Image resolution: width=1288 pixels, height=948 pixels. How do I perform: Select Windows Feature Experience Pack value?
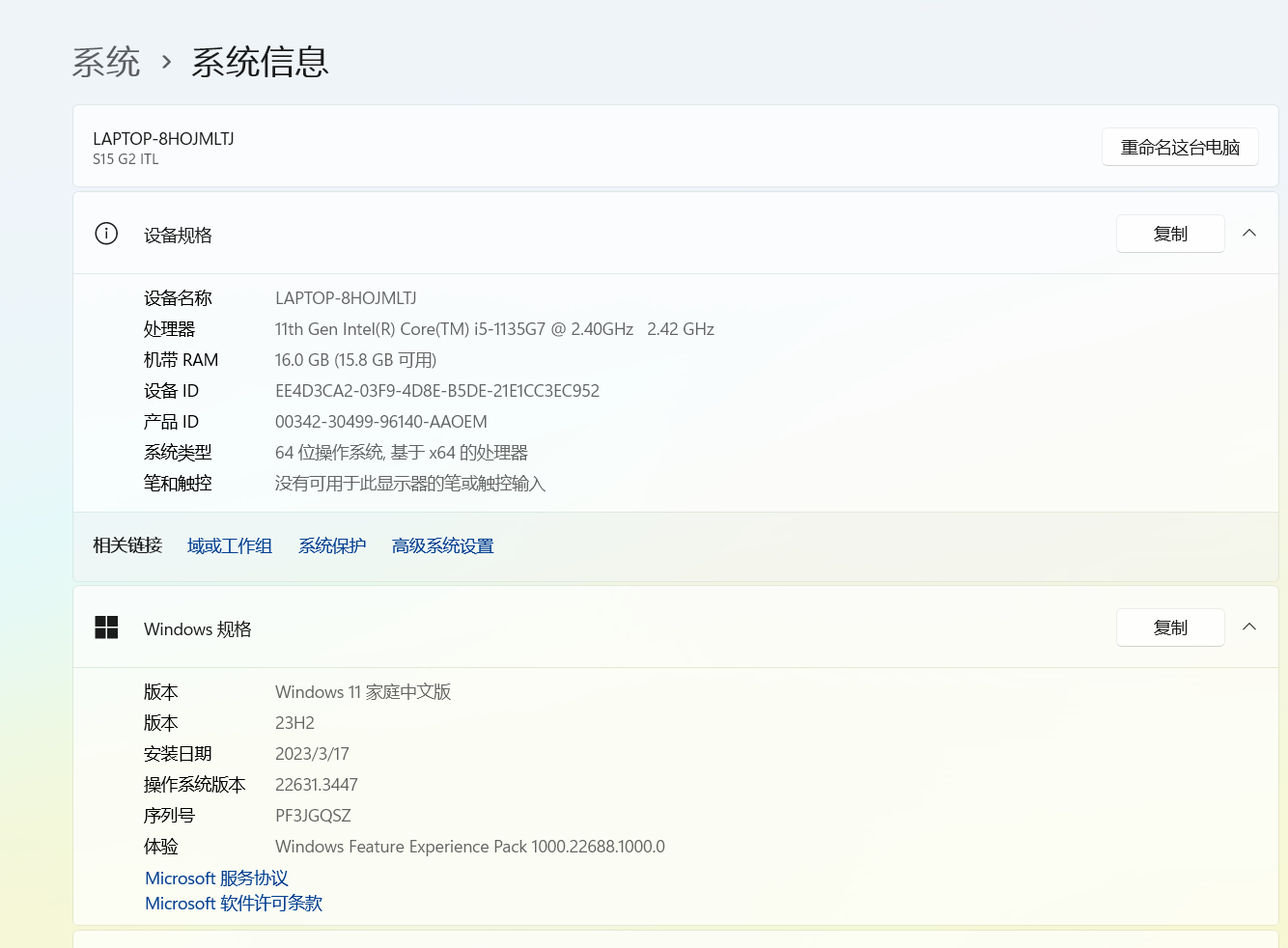(x=470, y=847)
